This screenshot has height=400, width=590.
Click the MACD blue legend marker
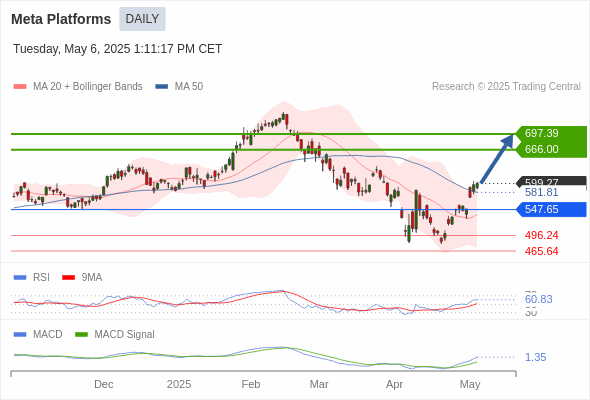click(x=20, y=334)
